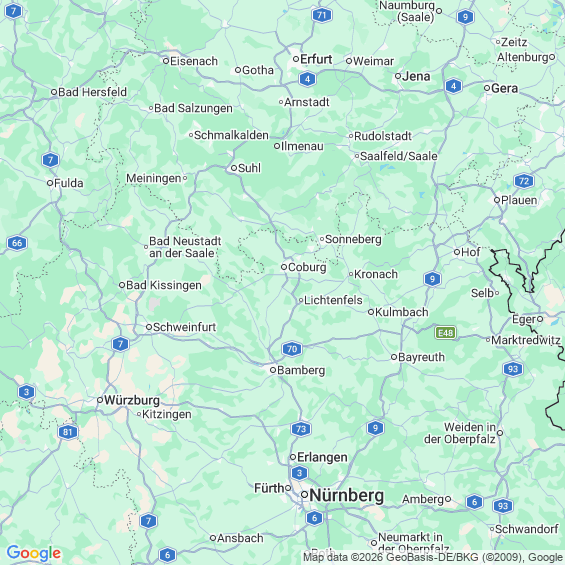Screen dimensions: 565x565
Task: Click the Suhl town label
Action: coord(249,168)
